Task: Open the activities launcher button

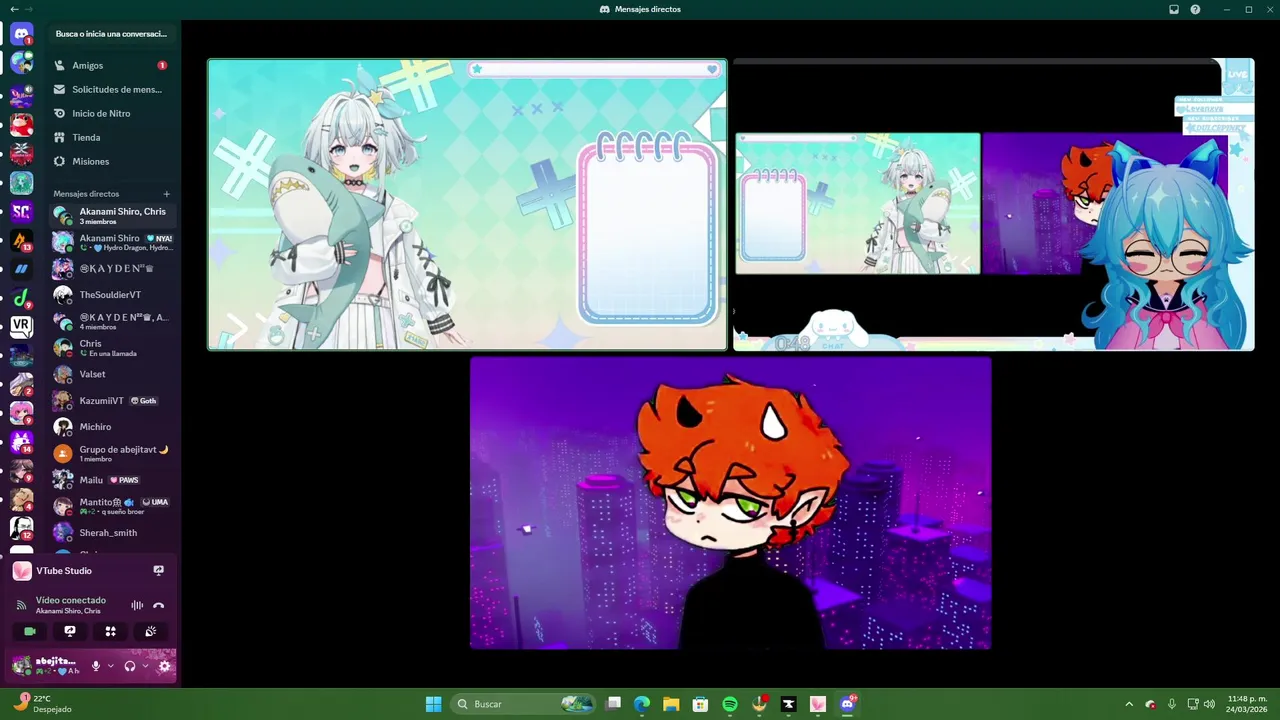Action: click(110, 631)
